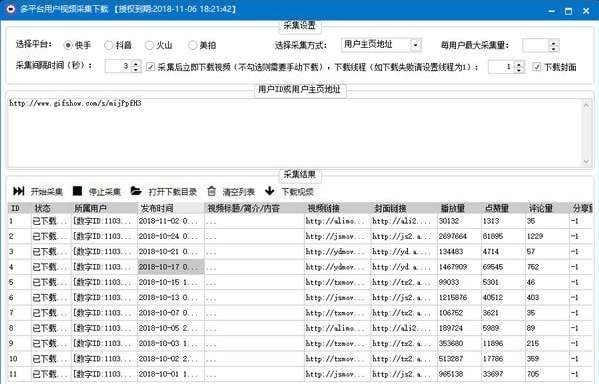Sort by the 点赞量 column header
The height and width of the screenshot is (384, 599).
[x=503, y=208]
